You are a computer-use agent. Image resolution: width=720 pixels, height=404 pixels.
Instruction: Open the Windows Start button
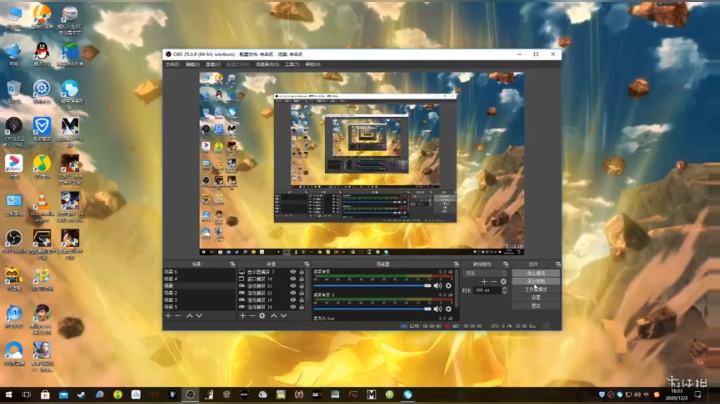8,394
